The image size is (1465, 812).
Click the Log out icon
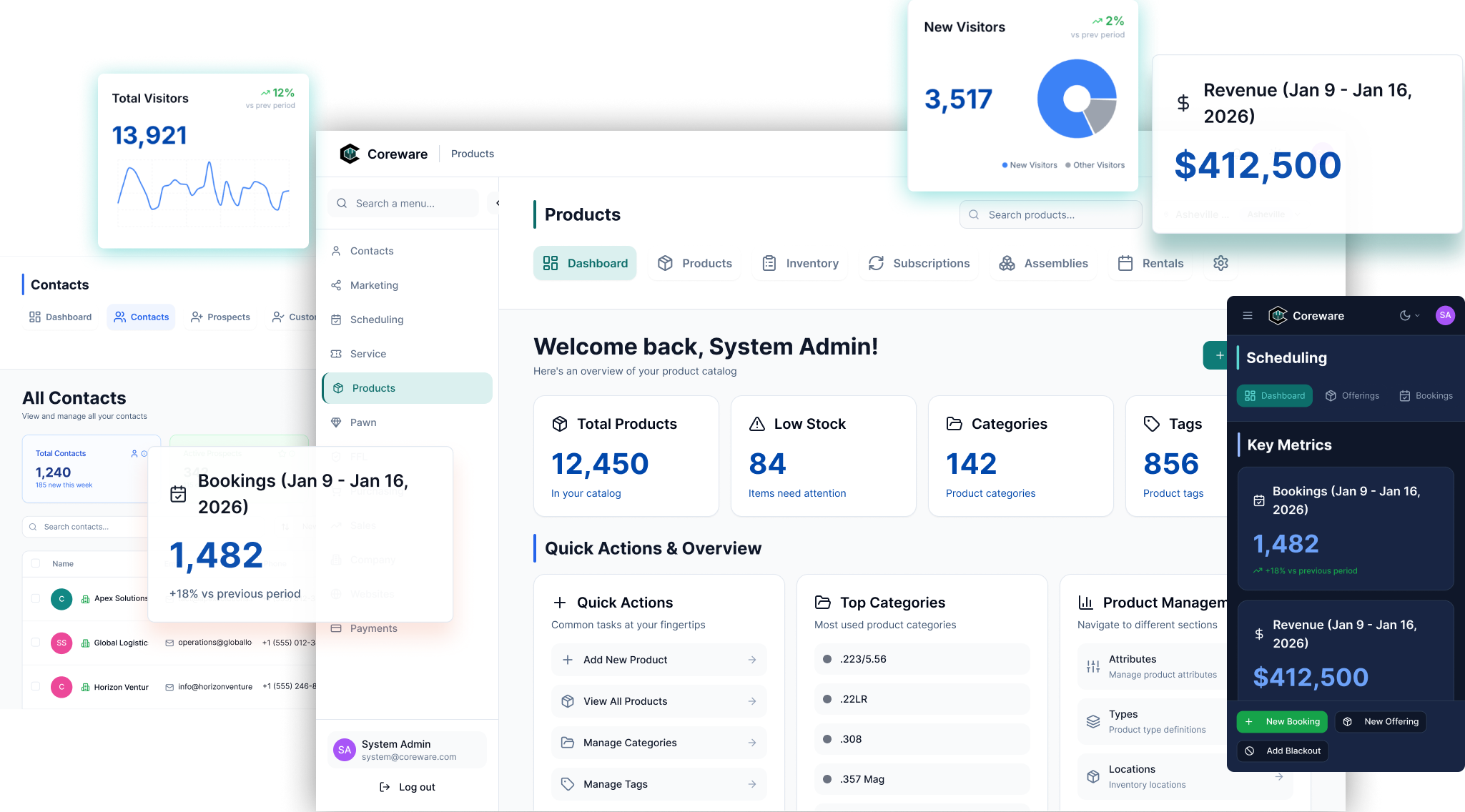click(x=385, y=787)
